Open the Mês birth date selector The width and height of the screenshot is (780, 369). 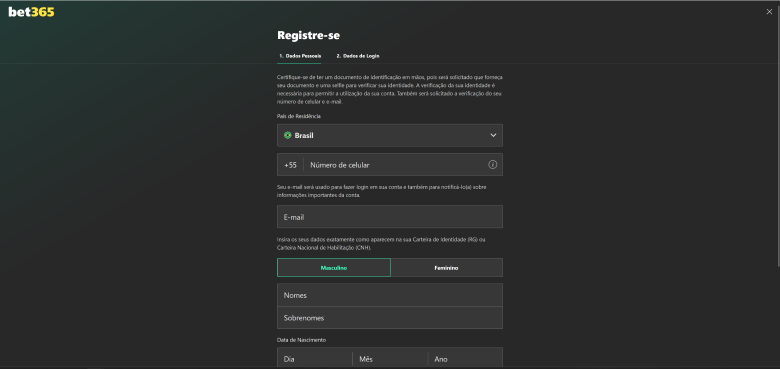[x=390, y=358]
